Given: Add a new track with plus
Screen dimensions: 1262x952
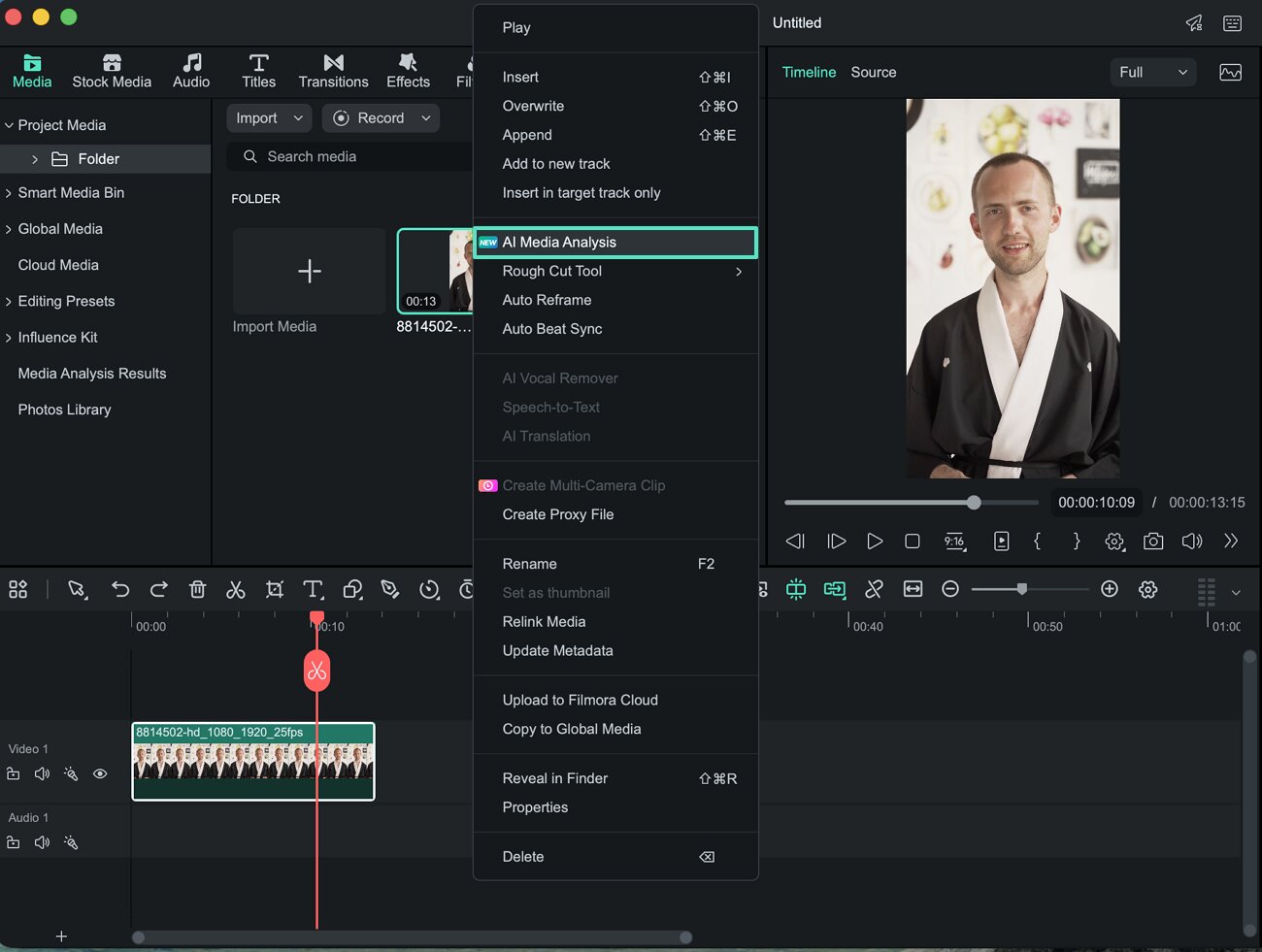Looking at the screenshot, I should pyautogui.click(x=61, y=936).
